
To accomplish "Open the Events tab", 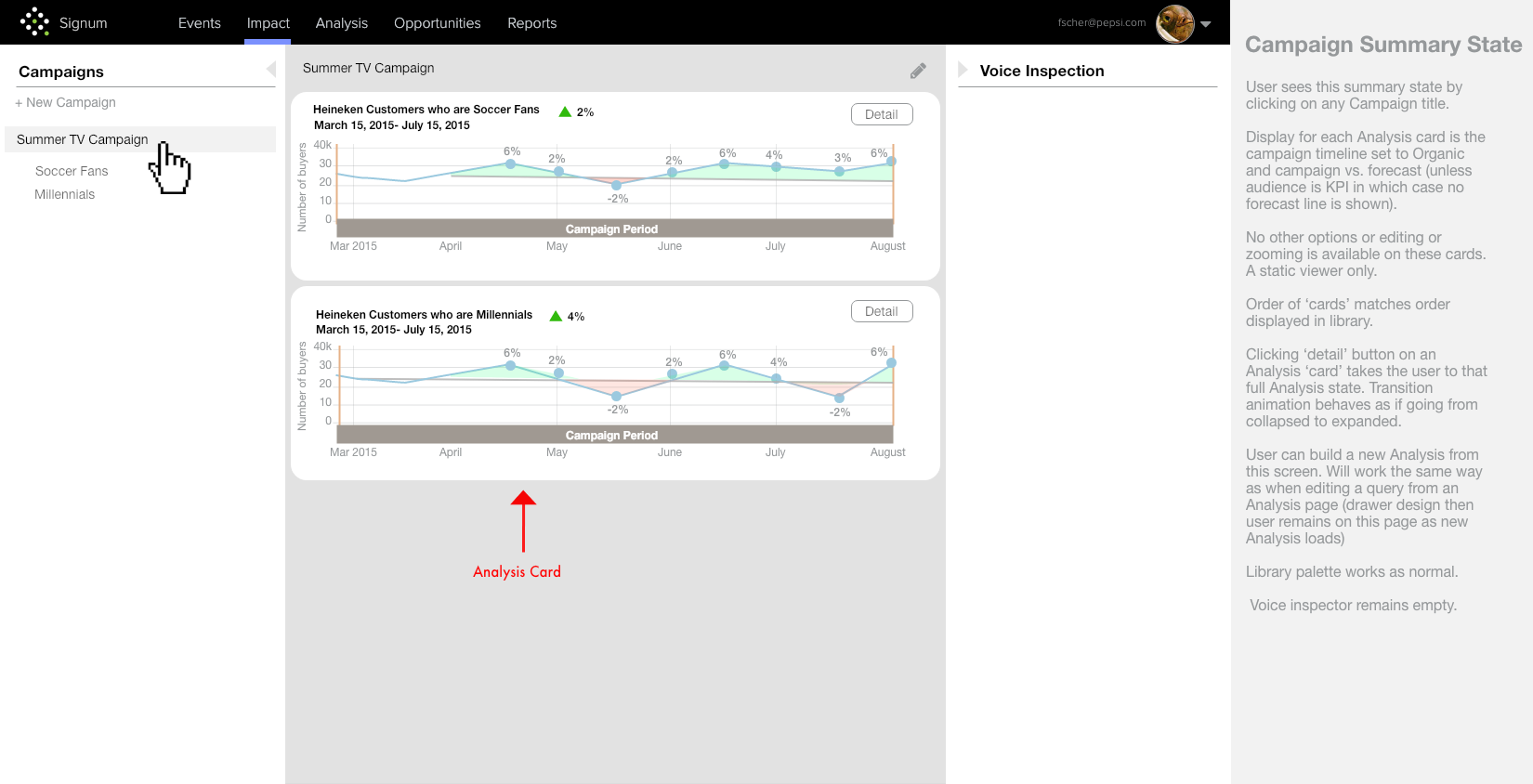I will click(x=200, y=23).
